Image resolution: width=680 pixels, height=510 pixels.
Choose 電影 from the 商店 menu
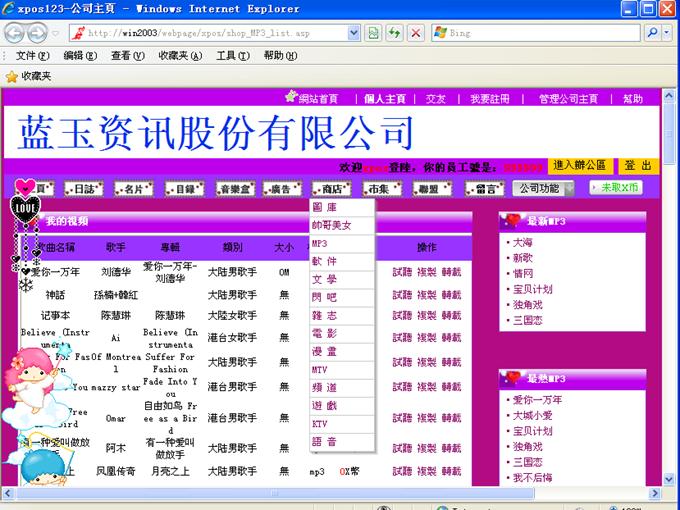click(324, 332)
